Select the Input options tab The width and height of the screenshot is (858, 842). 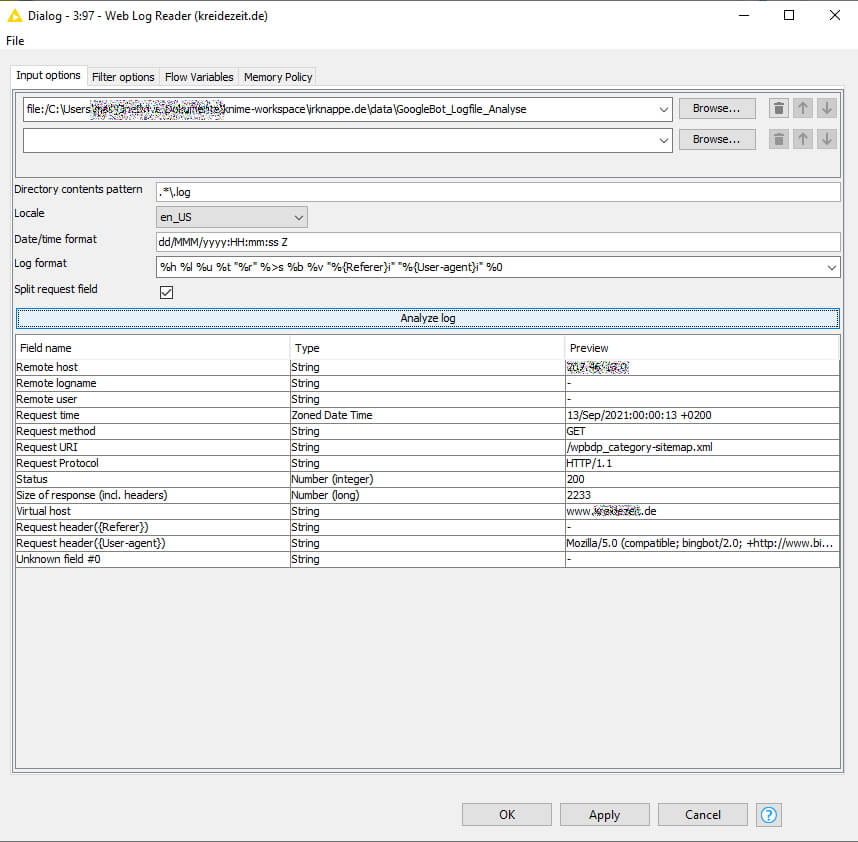click(48, 76)
